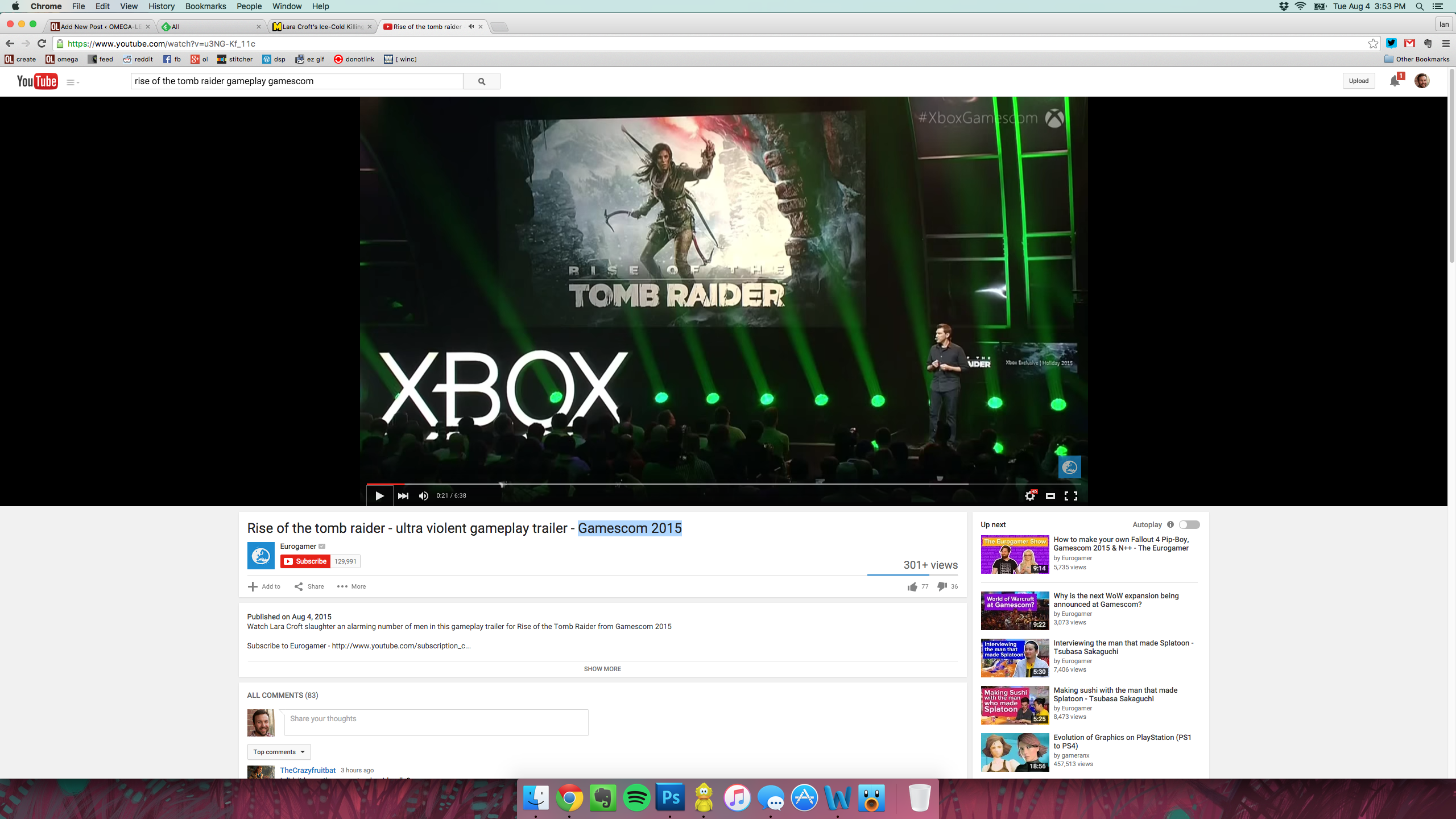Click the Eurogamer channel avatar

(261, 556)
